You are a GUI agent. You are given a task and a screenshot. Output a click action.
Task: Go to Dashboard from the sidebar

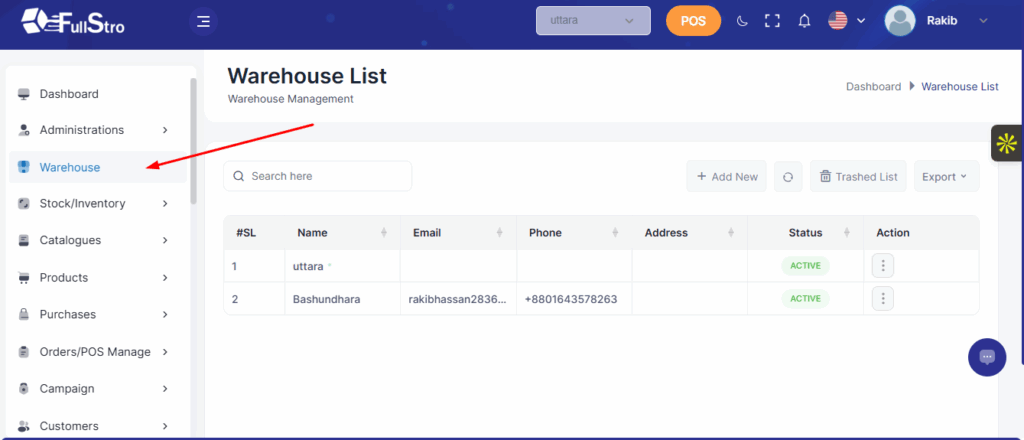[69, 94]
